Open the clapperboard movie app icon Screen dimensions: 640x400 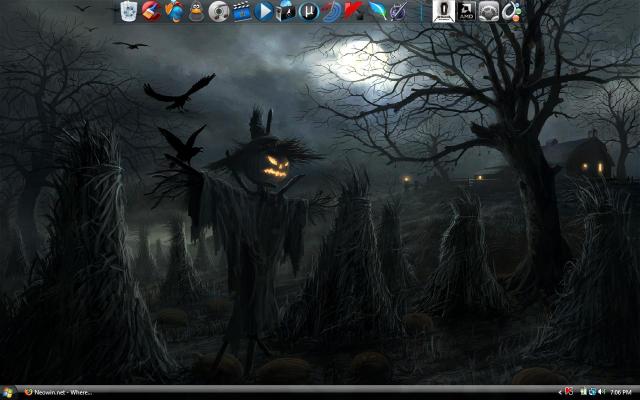[242, 11]
